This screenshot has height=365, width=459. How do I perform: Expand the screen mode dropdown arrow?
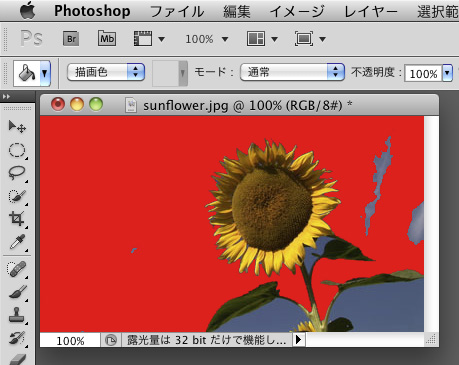coord(322,39)
